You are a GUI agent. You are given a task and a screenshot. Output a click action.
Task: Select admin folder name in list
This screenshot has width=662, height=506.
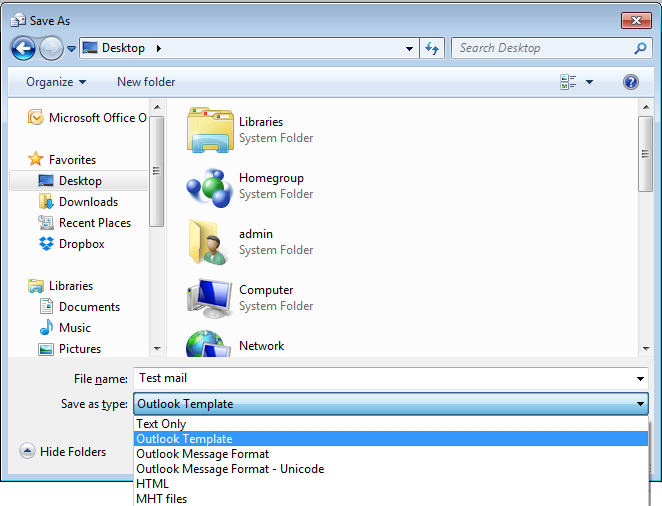point(256,234)
